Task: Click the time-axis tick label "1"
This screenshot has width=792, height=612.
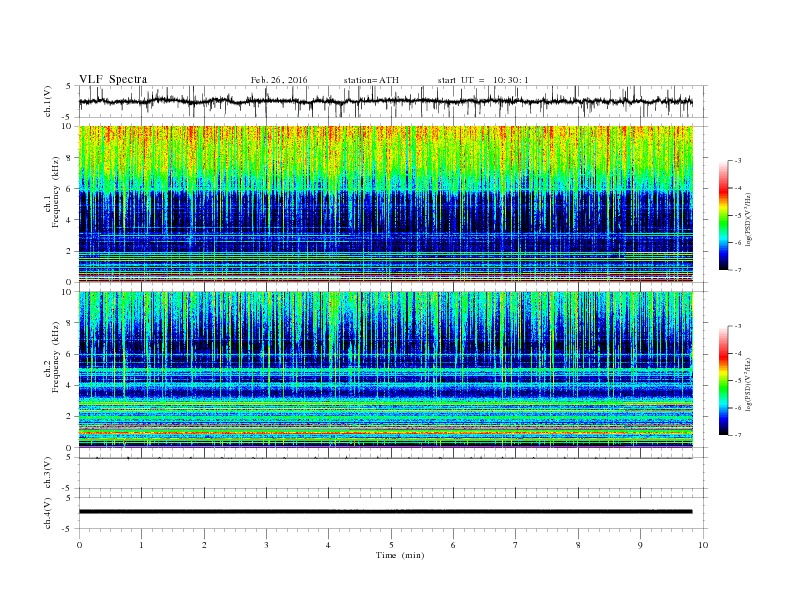Action: click(141, 545)
